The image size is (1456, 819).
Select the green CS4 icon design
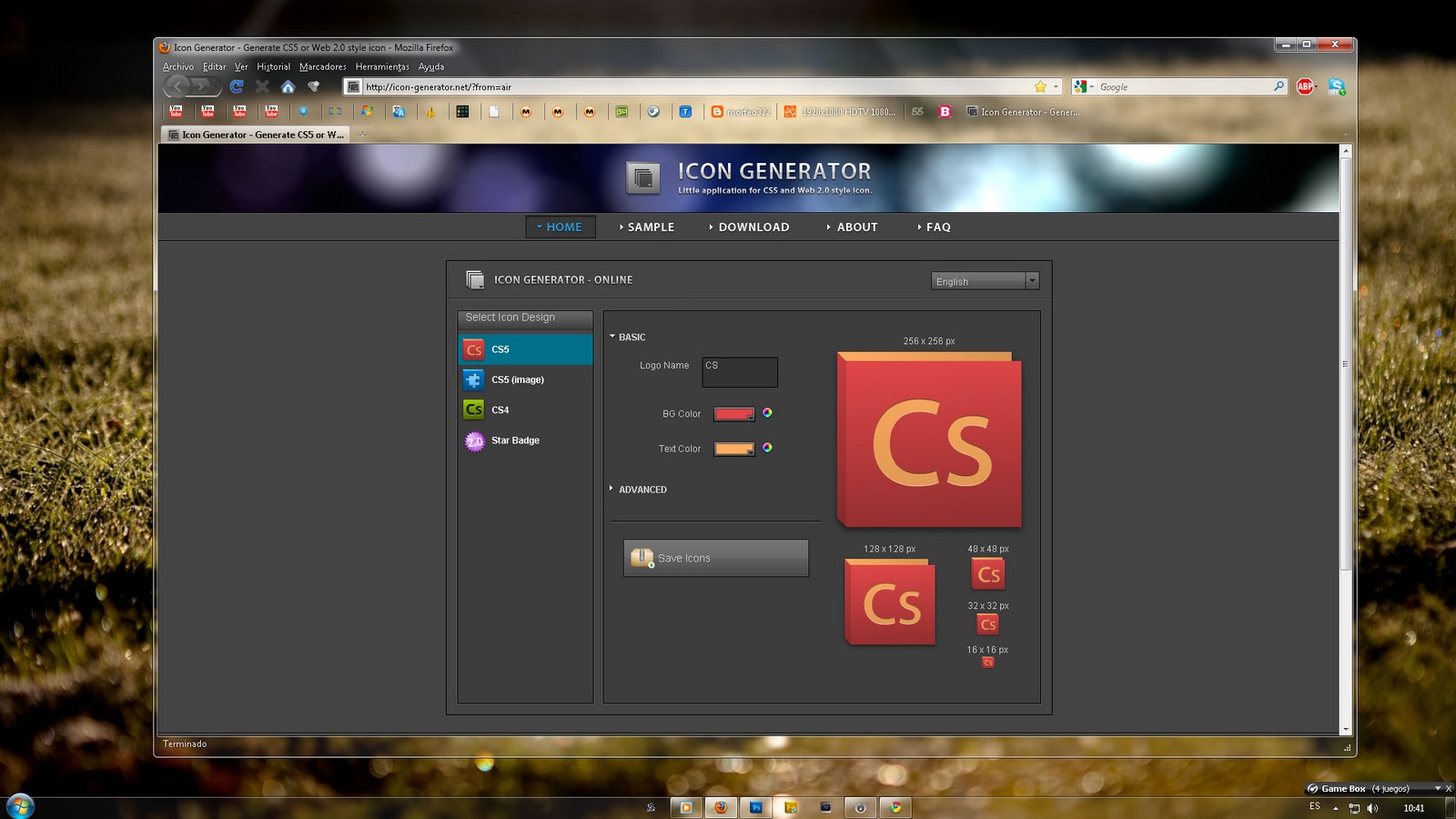525,409
